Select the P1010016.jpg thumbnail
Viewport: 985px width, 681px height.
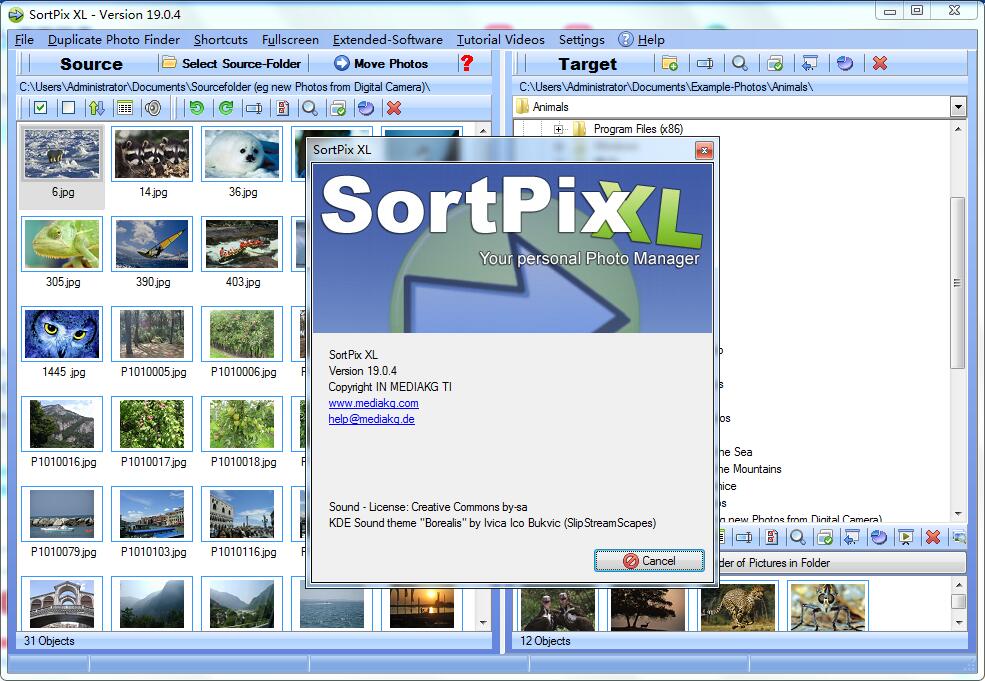pyautogui.click(x=62, y=423)
